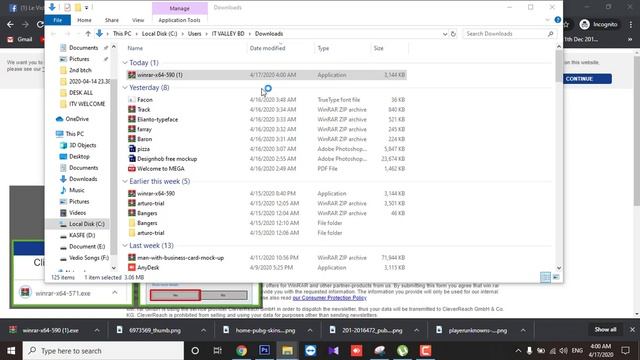Image resolution: width=640 pixels, height=360 pixels.
Task: Select KASFE (D:) drive
Action: click(82, 235)
